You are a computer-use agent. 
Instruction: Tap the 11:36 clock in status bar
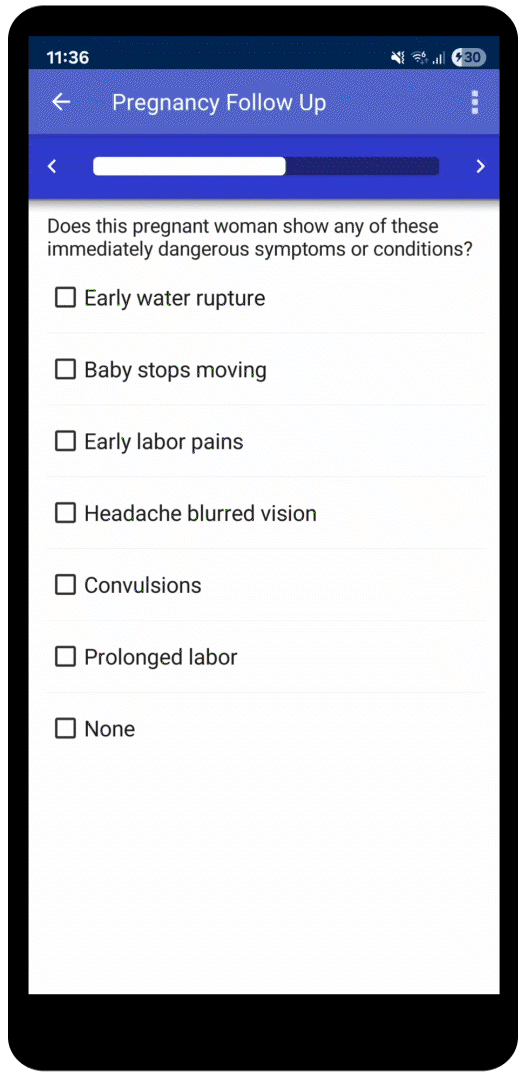tap(67, 58)
